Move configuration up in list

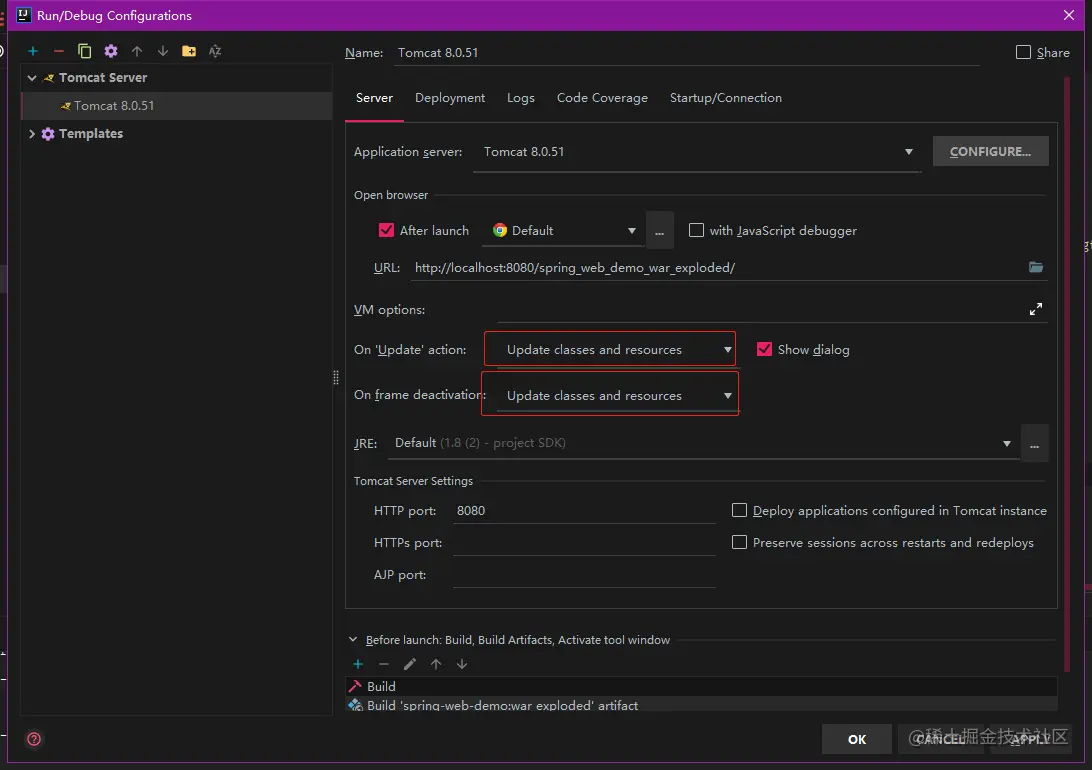click(x=136, y=51)
